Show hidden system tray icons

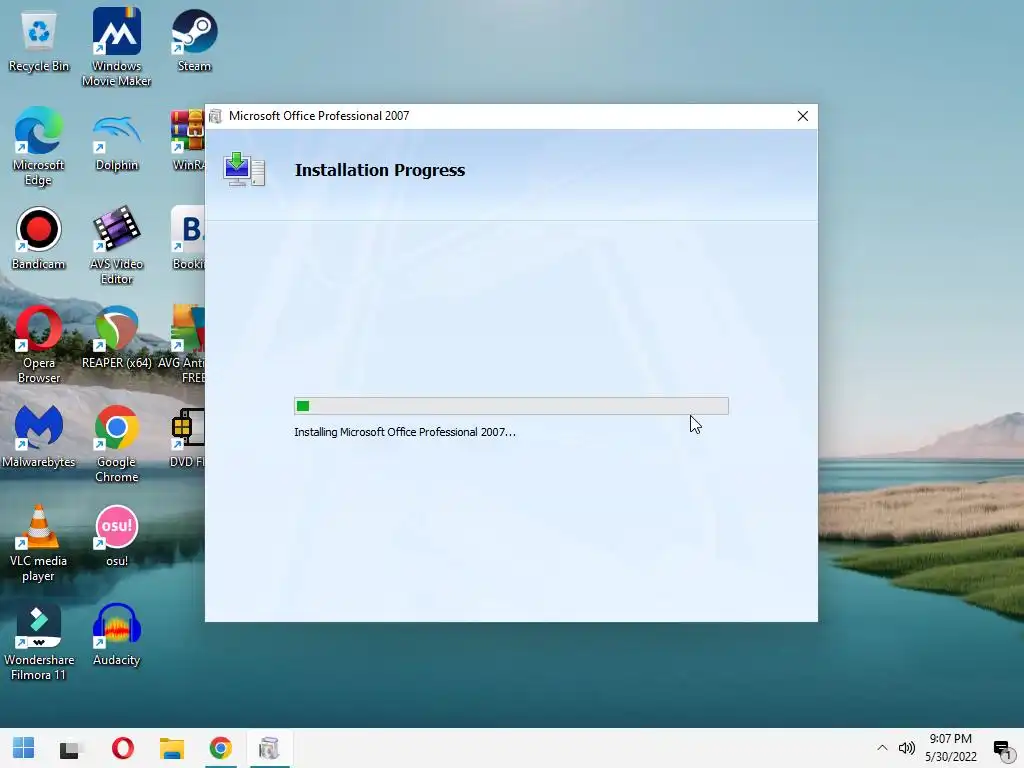[x=882, y=748]
